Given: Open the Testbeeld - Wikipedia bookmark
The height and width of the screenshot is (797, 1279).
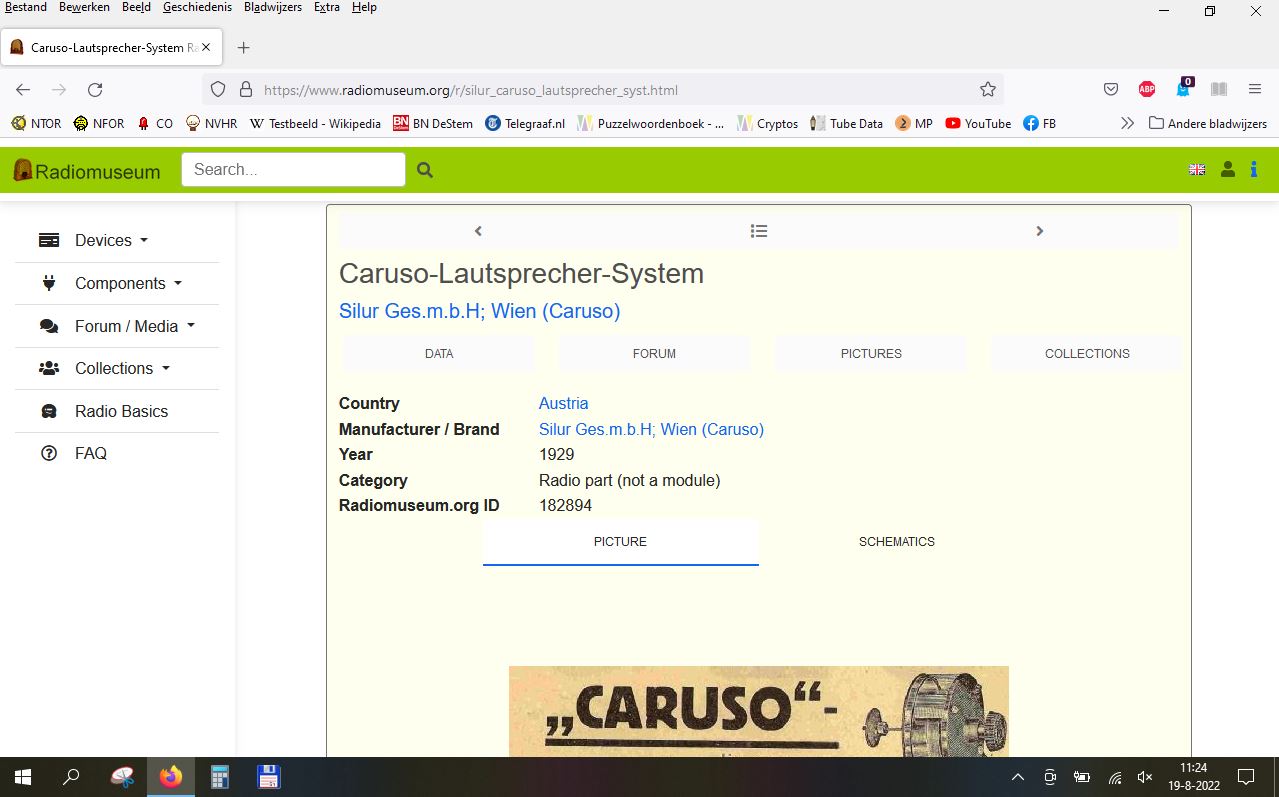Looking at the screenshot, I should tap(315, 124).
